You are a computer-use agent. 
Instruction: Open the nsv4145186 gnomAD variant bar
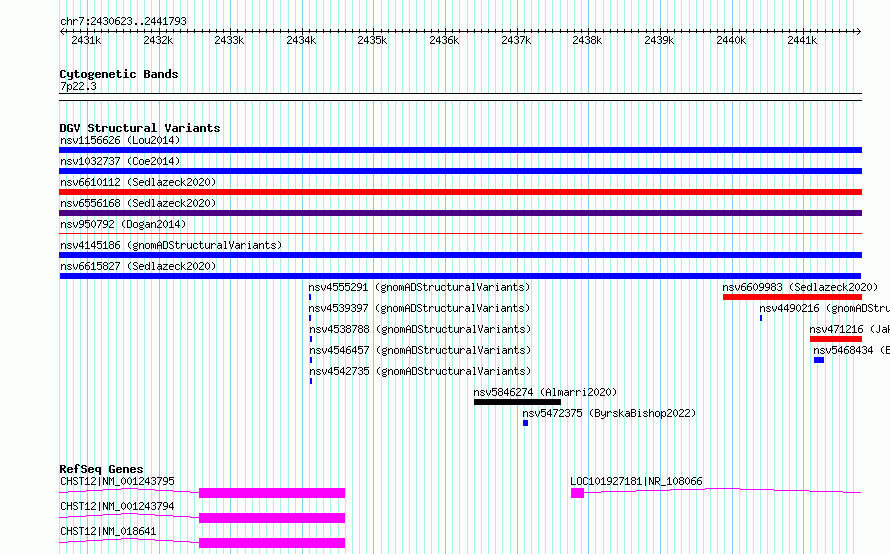[x=460, y=255]
